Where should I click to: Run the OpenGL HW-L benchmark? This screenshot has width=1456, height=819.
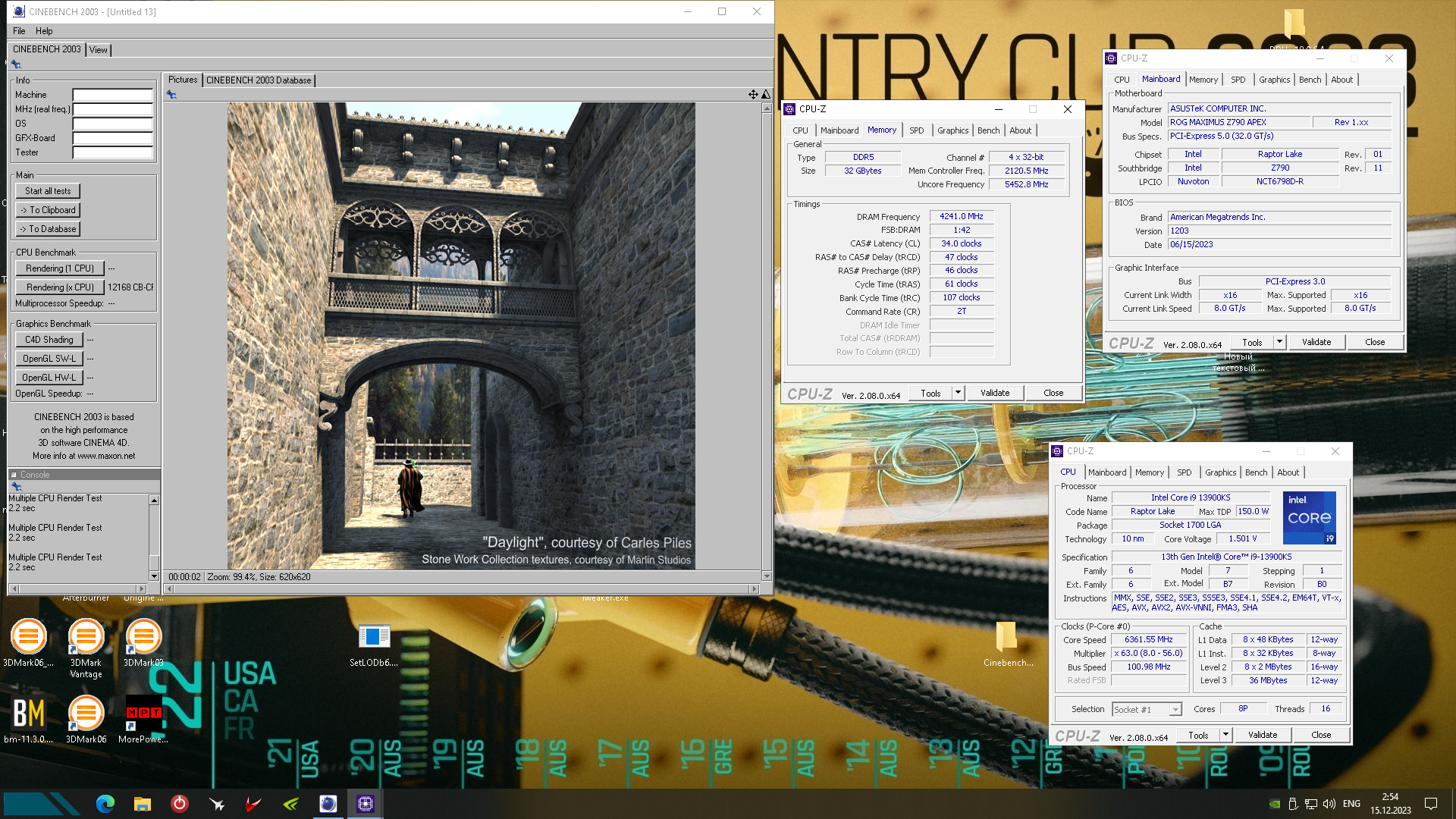coord(49,378)
